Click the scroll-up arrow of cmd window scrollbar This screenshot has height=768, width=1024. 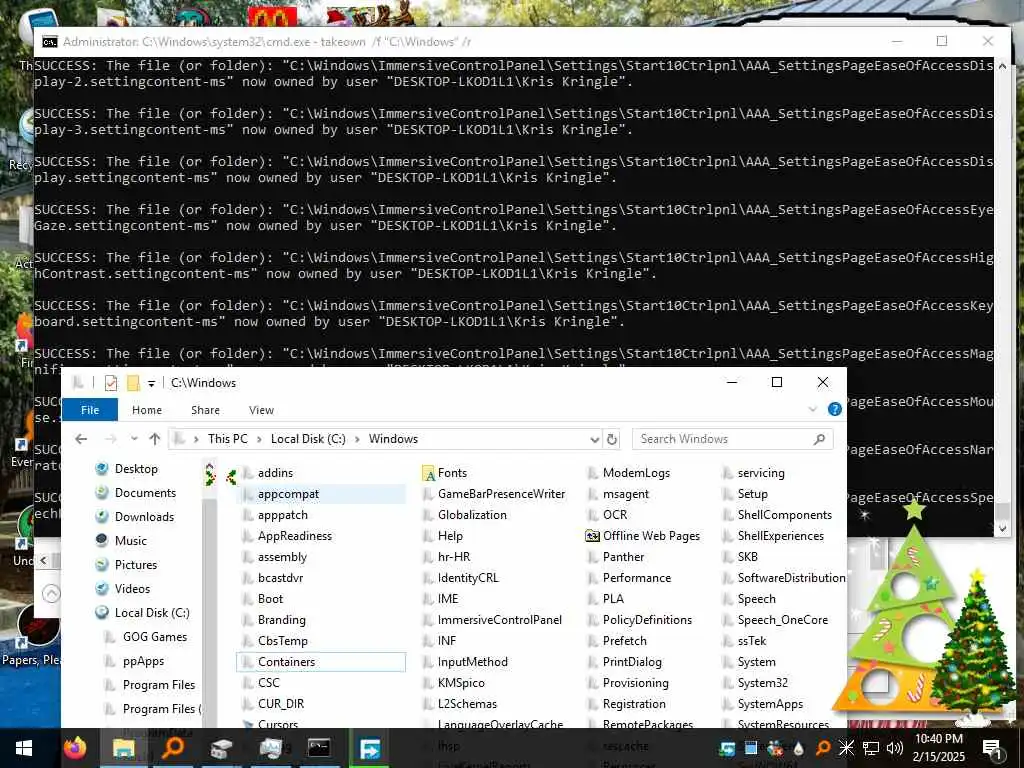click(x=1002, y=66)
